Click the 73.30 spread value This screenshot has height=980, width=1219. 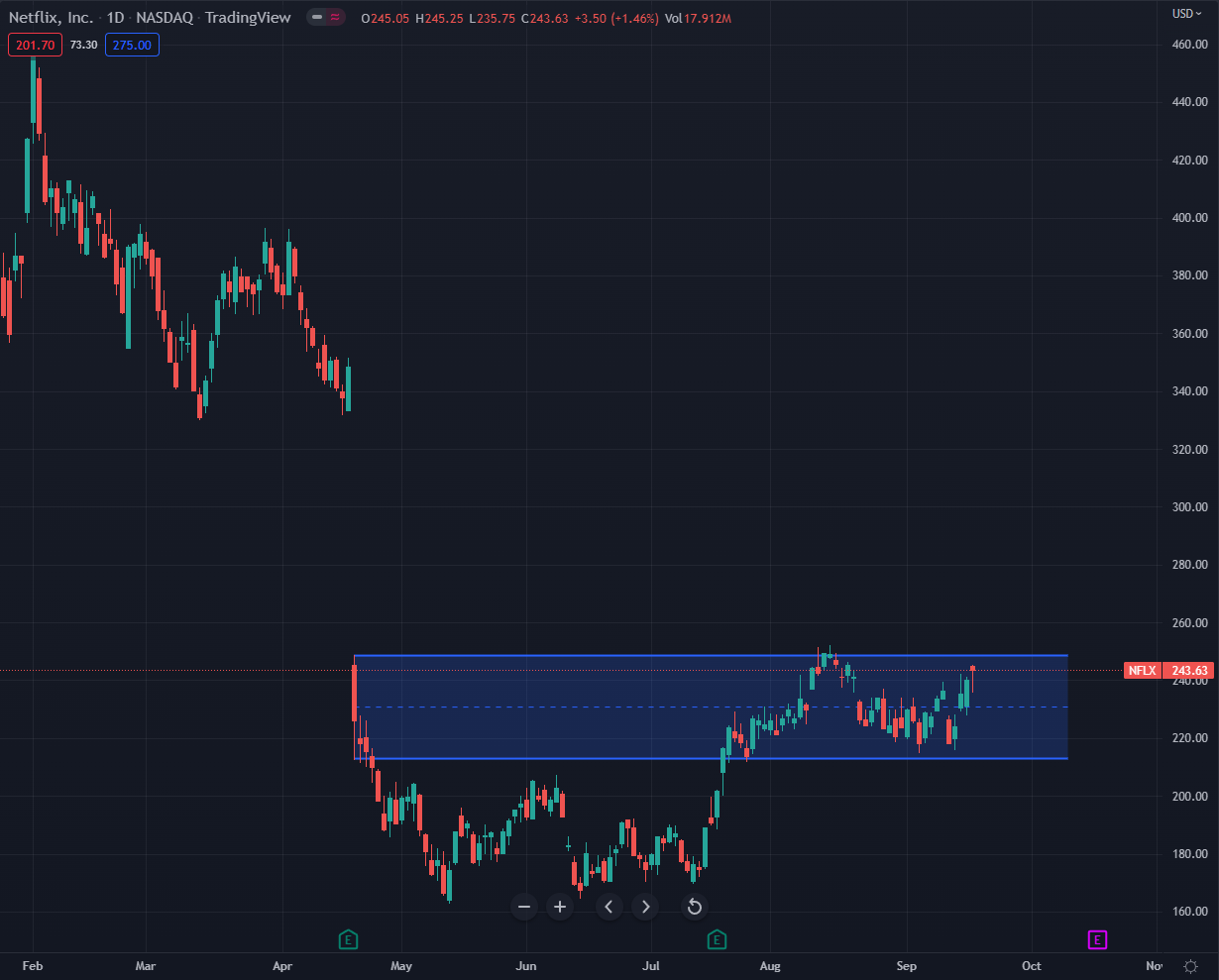point(84,45)
